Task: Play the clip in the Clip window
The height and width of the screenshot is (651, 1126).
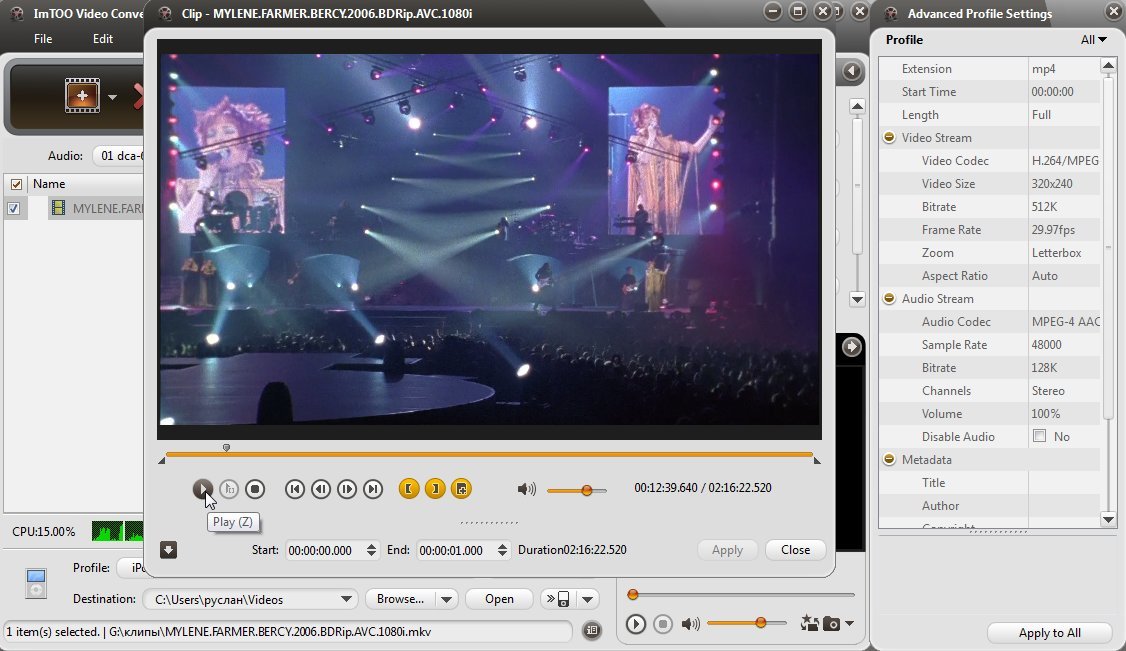Action: pyautogui.click(x=203, y=490)
